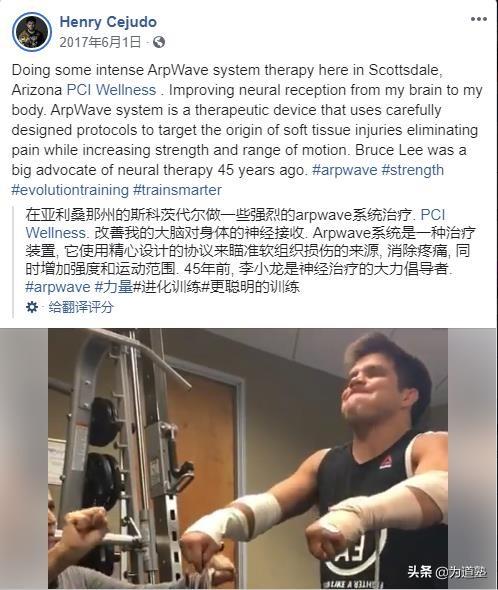The width and height of the screenshot is (498, 590).
Task: Click the Chinese translated text block
Action: tap(250, 251)
